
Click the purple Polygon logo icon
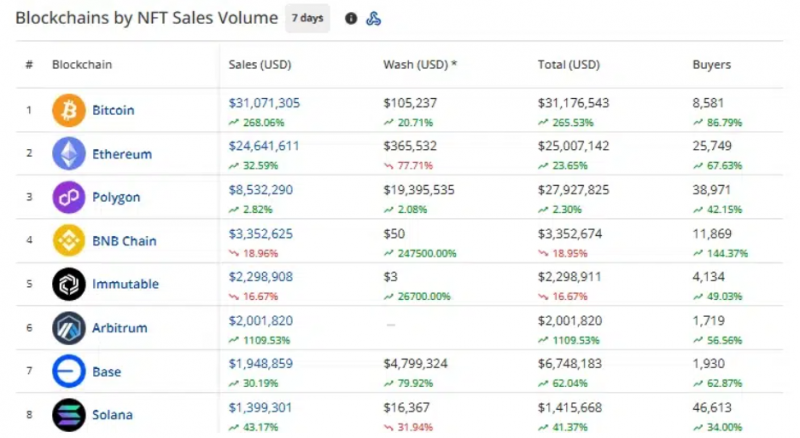tap(68, 197)
